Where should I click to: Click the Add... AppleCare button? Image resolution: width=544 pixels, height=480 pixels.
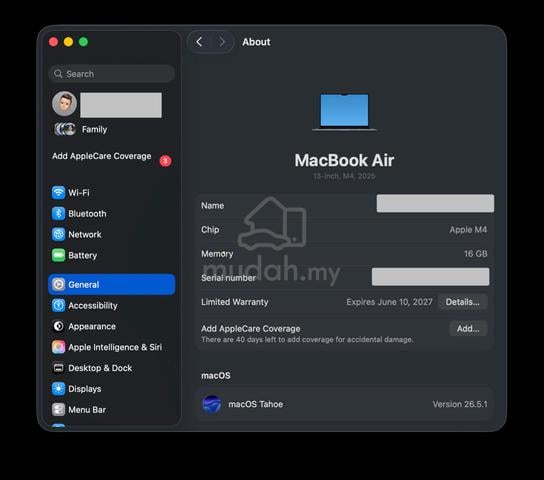[x=468, y=328]
